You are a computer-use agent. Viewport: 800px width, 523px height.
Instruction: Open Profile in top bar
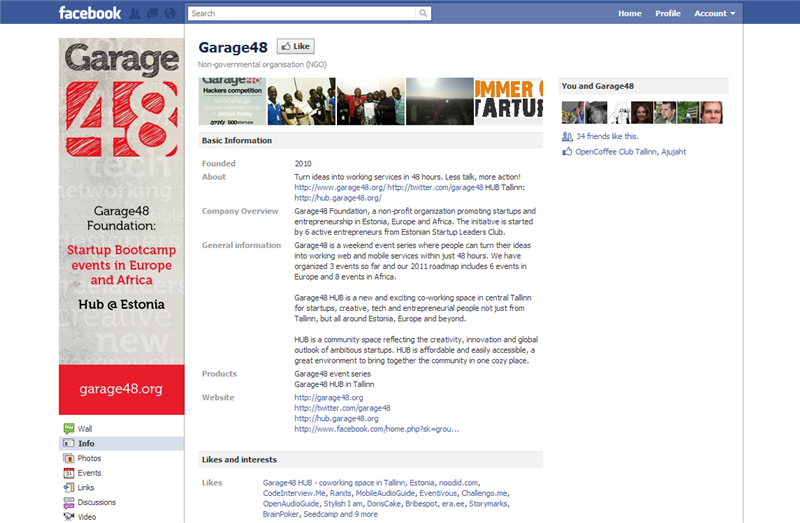[668, 13]
